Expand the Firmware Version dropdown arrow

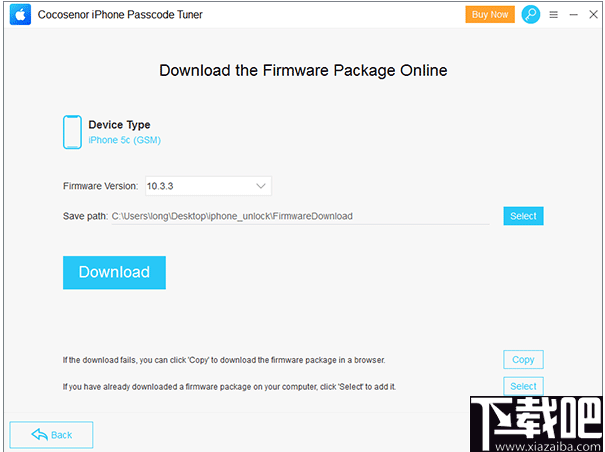[x=261, y=186]
